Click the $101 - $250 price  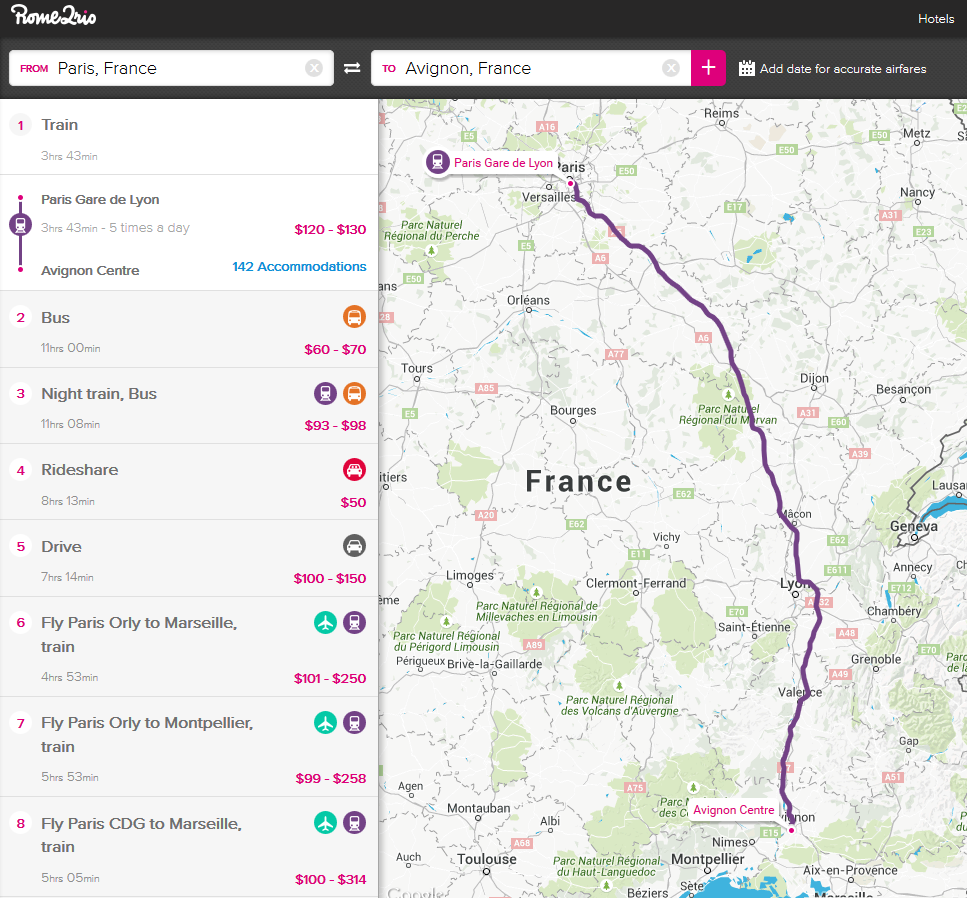[330, 678]
